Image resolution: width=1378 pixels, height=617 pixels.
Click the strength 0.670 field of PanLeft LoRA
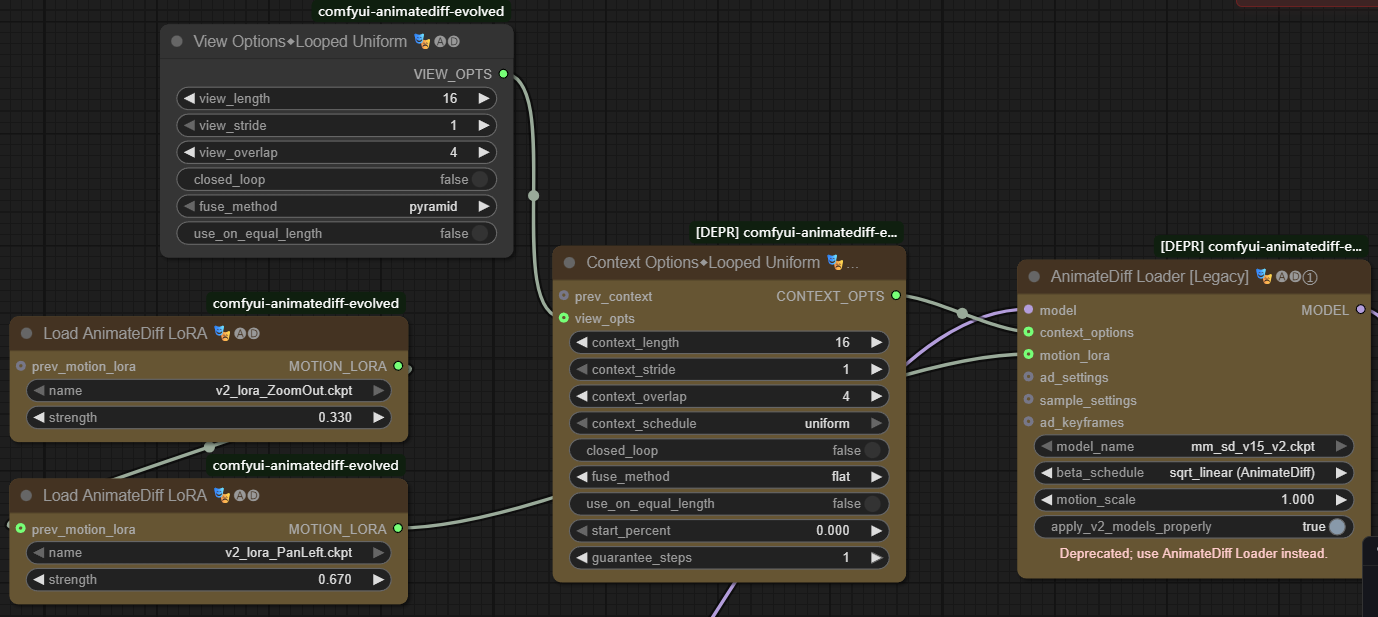[207, 580]
